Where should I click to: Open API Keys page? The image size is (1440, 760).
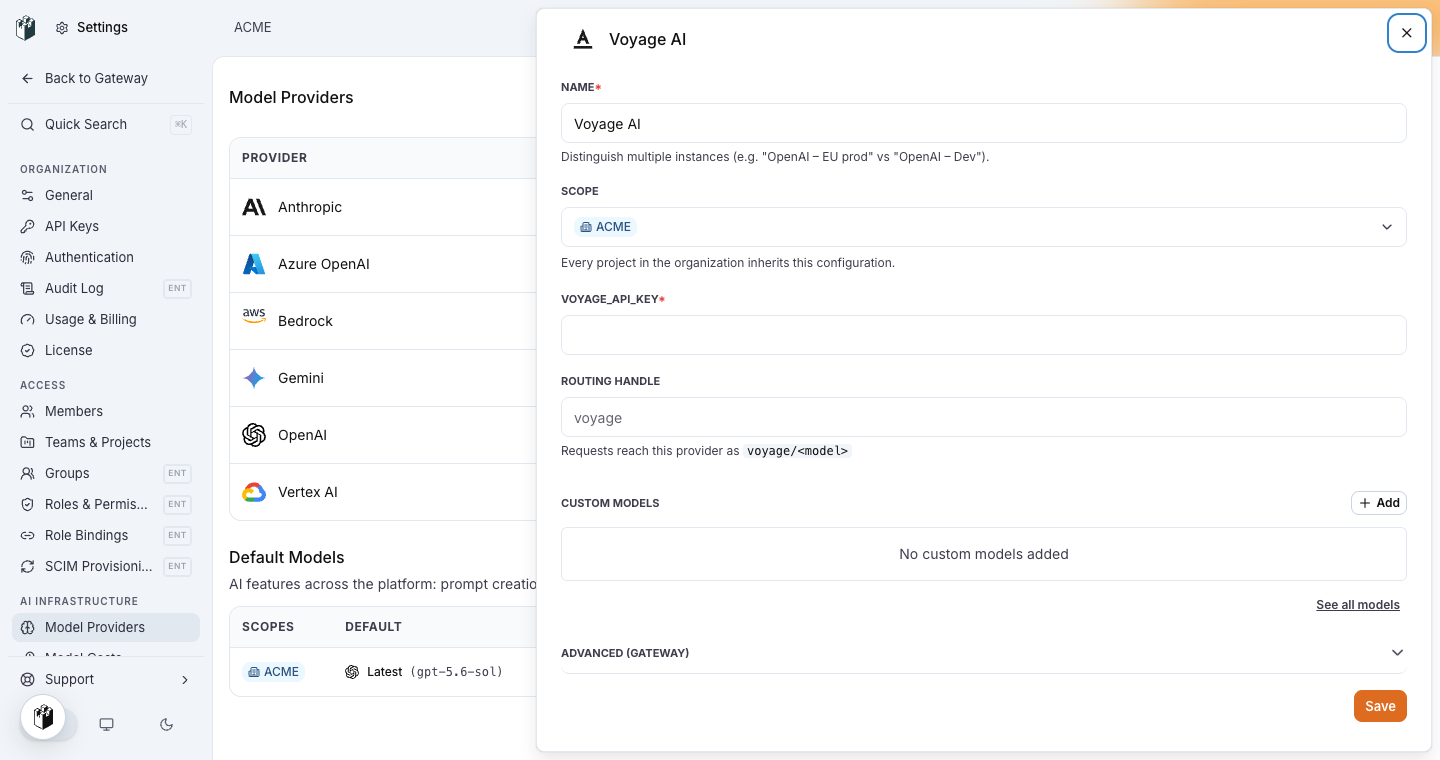[x=106, y=226]
